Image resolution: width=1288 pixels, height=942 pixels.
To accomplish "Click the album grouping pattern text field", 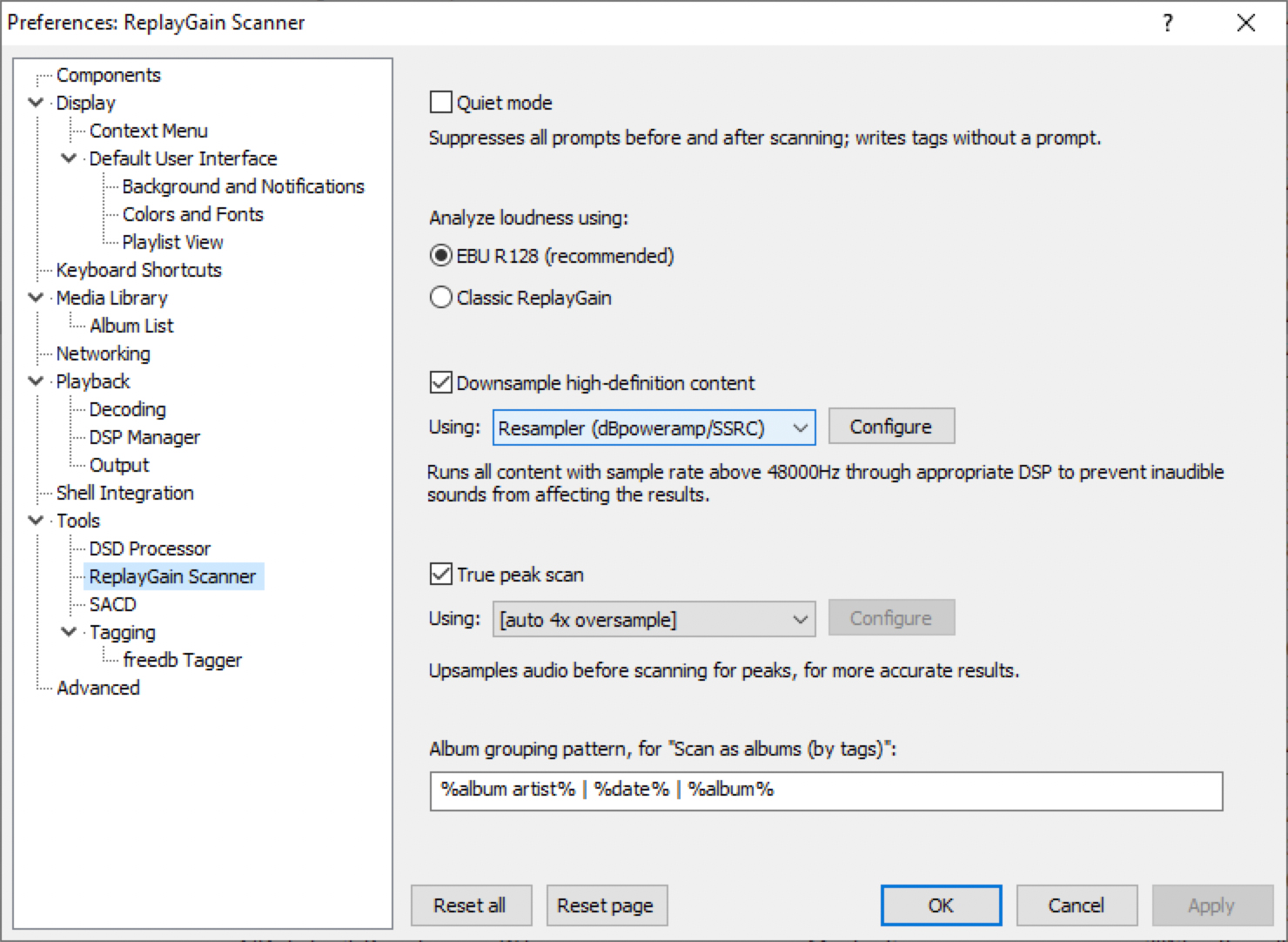I will [x=825, y=791].
